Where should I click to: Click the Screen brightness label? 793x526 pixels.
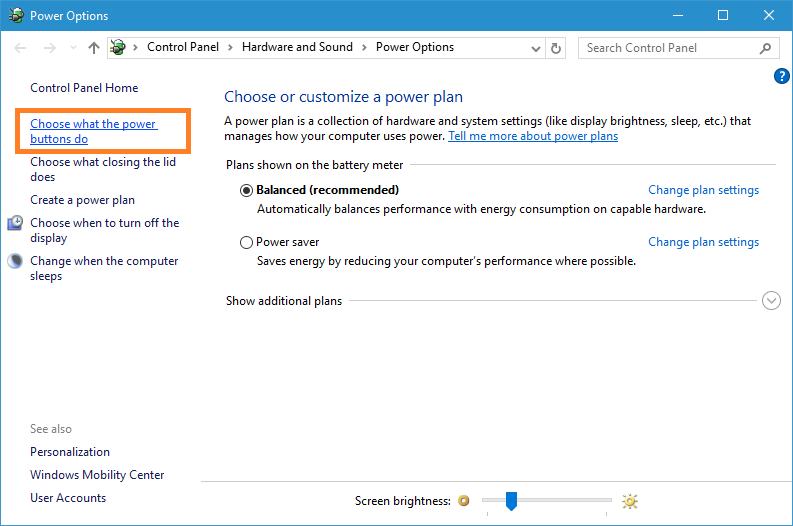click(x=403, y=501)
